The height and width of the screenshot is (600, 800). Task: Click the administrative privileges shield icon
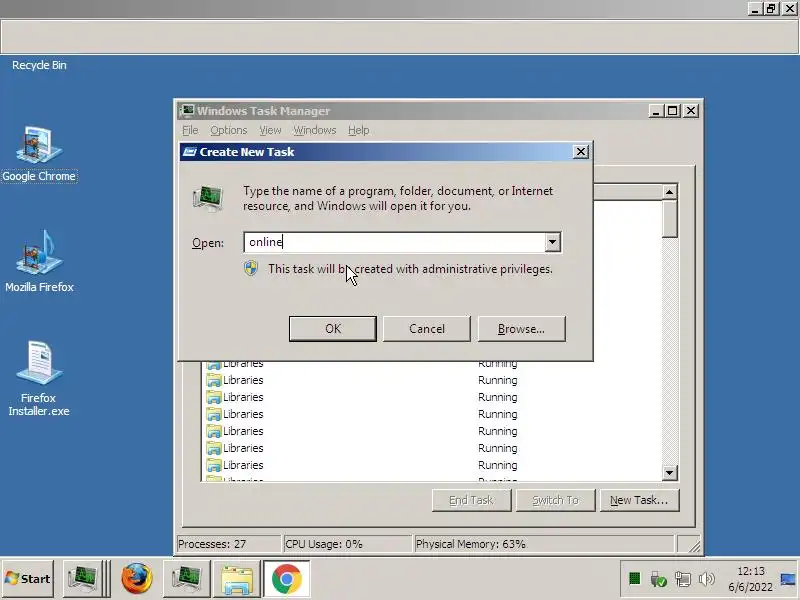pos(251,268)
